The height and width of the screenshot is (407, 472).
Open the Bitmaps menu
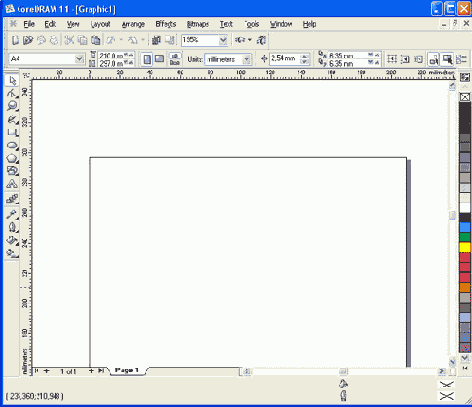point(198,24)
